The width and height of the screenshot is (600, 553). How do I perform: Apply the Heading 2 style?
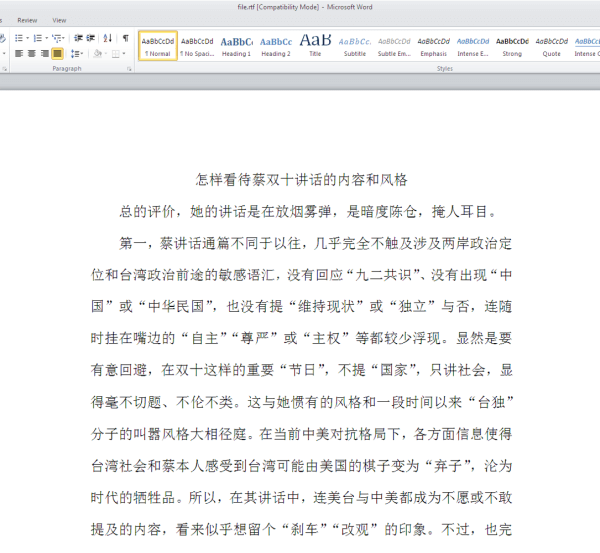pos(276,46)
